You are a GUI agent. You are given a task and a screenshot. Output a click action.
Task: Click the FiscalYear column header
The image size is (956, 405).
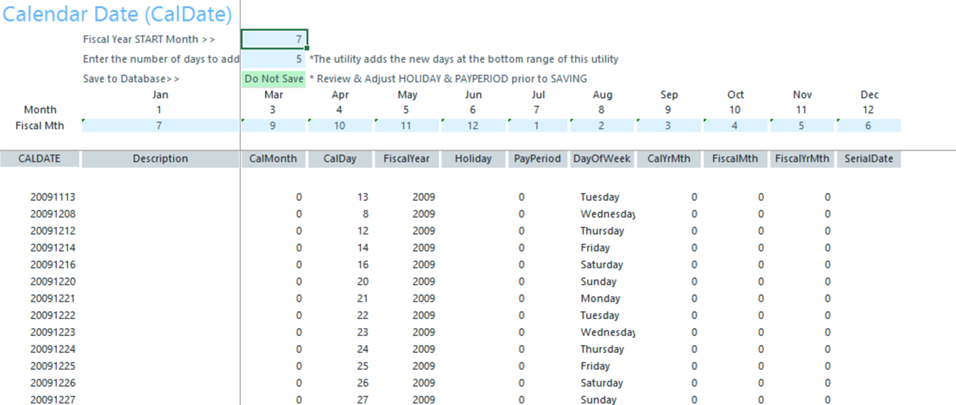point(406,158)
